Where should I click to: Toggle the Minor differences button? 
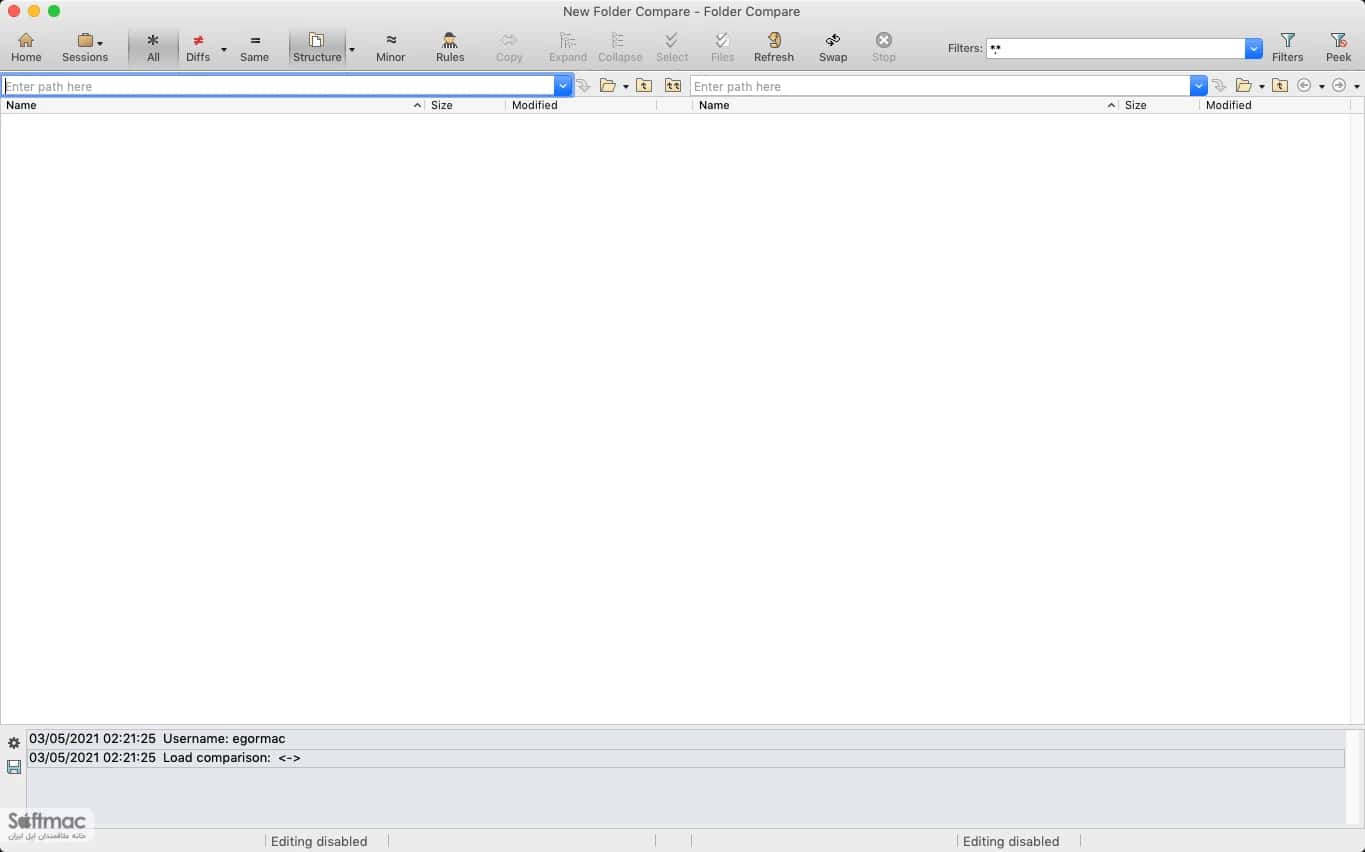(x=391, y=47)
